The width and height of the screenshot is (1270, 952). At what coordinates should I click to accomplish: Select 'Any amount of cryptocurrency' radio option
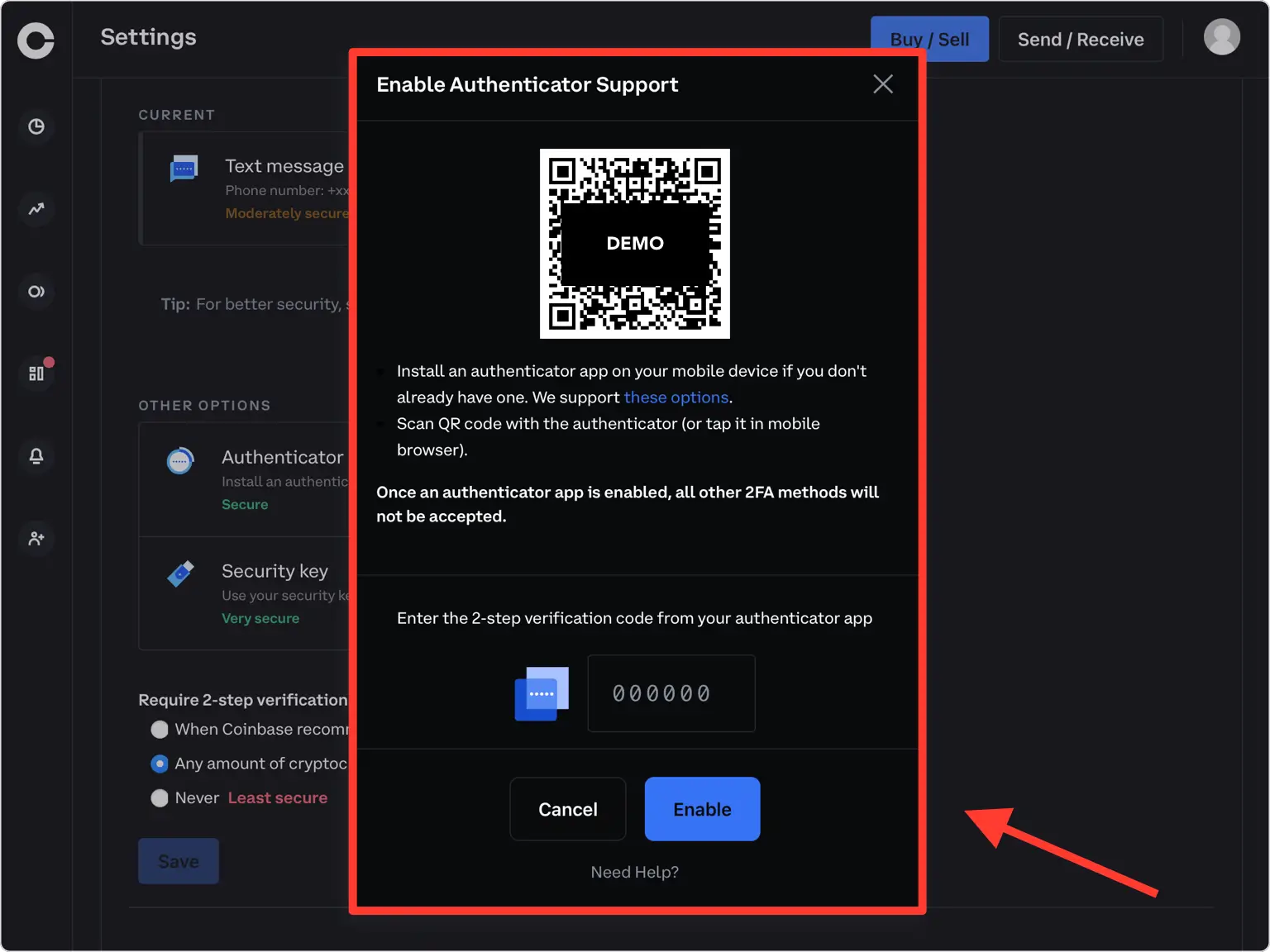coord(160,764)
